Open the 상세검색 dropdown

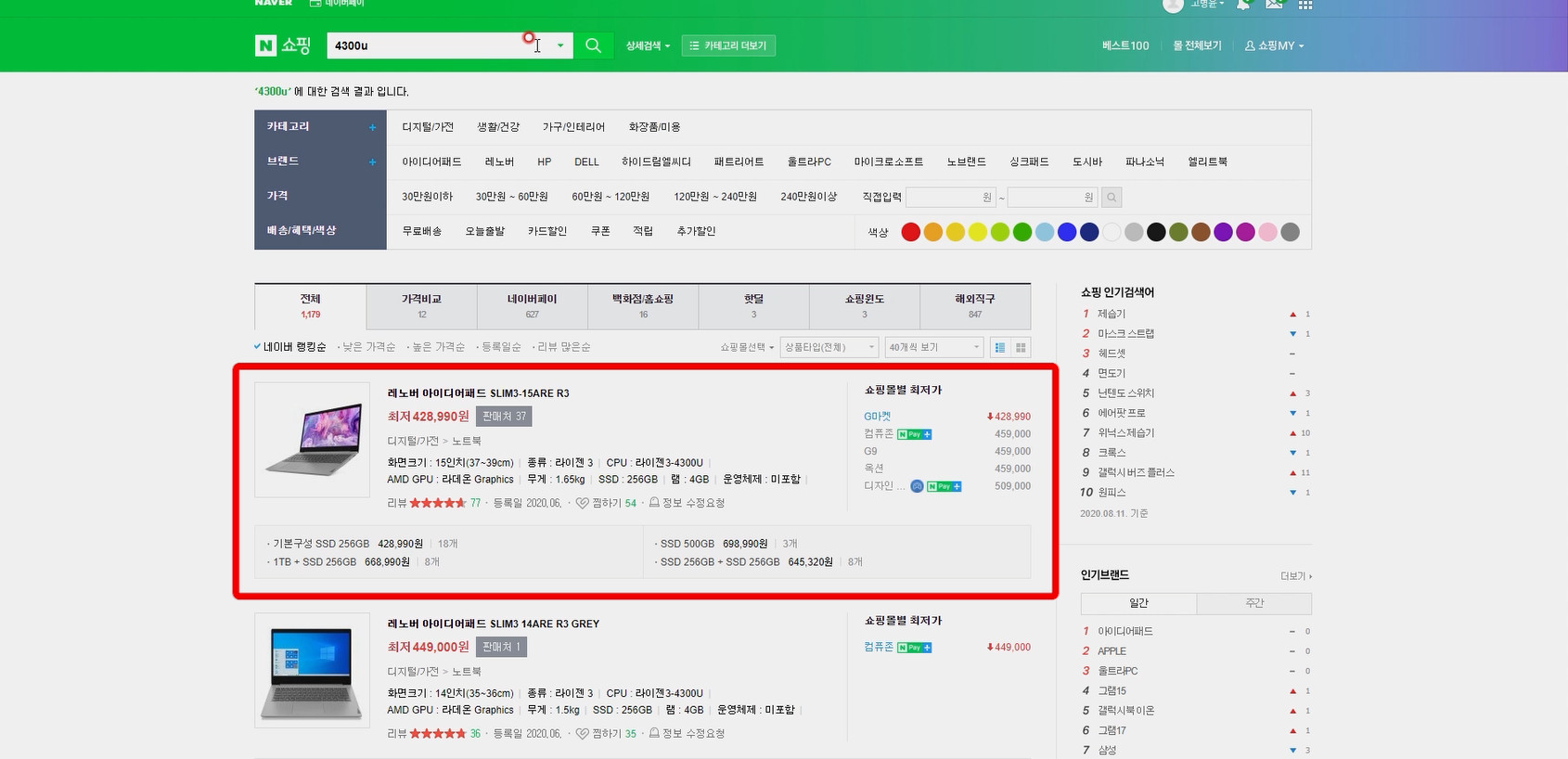pos(647,45)
